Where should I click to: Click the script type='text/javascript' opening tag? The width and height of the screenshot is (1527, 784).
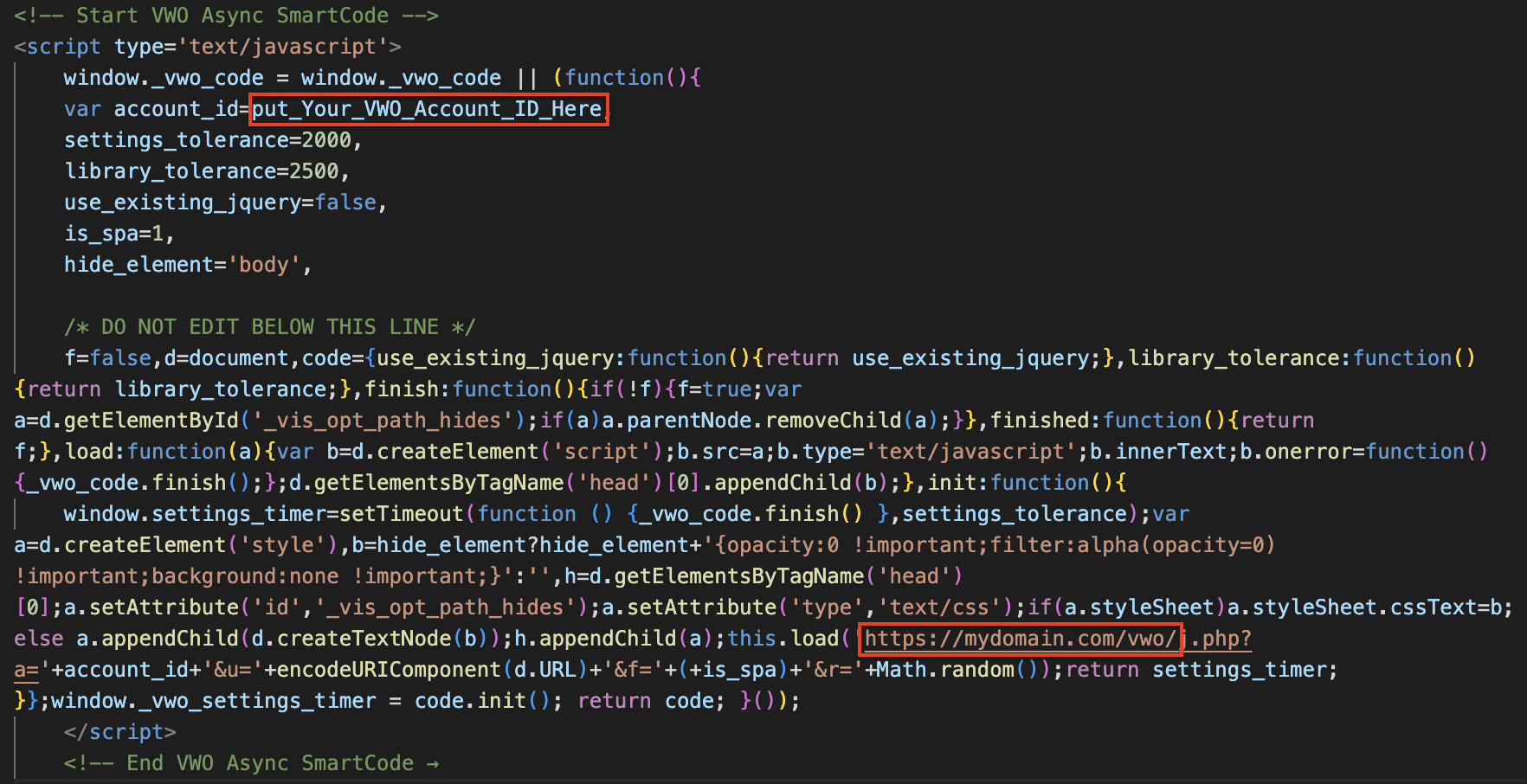pos(208,47)
